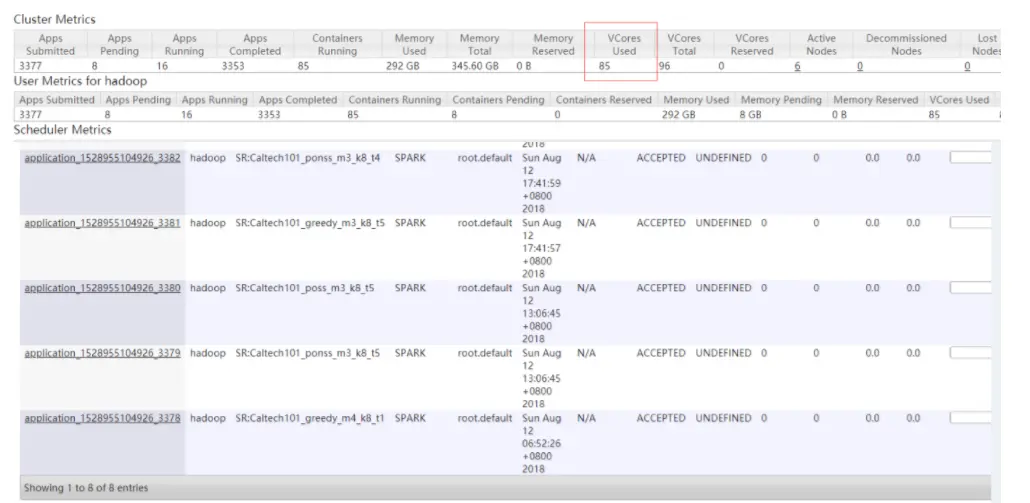Click hadoop user in application 3378 row

[x=208, y=418]
